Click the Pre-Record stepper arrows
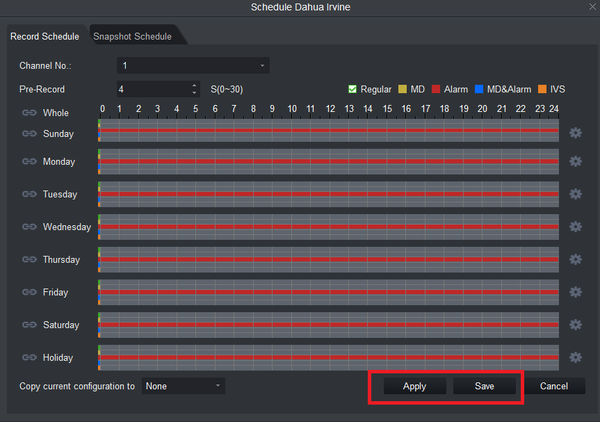The height and width of the screenshot is (422, 600). click(x=192, y=89)
